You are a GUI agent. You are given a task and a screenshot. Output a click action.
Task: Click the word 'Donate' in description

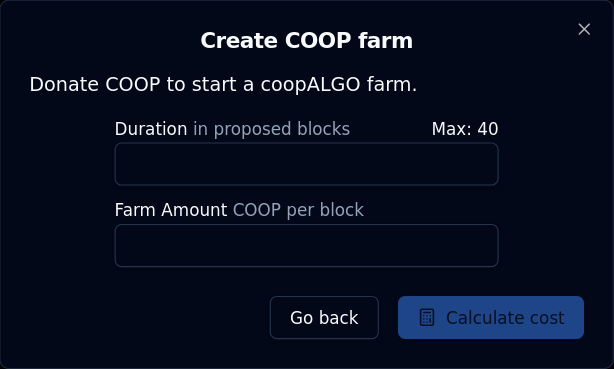(x=64, y=85)
